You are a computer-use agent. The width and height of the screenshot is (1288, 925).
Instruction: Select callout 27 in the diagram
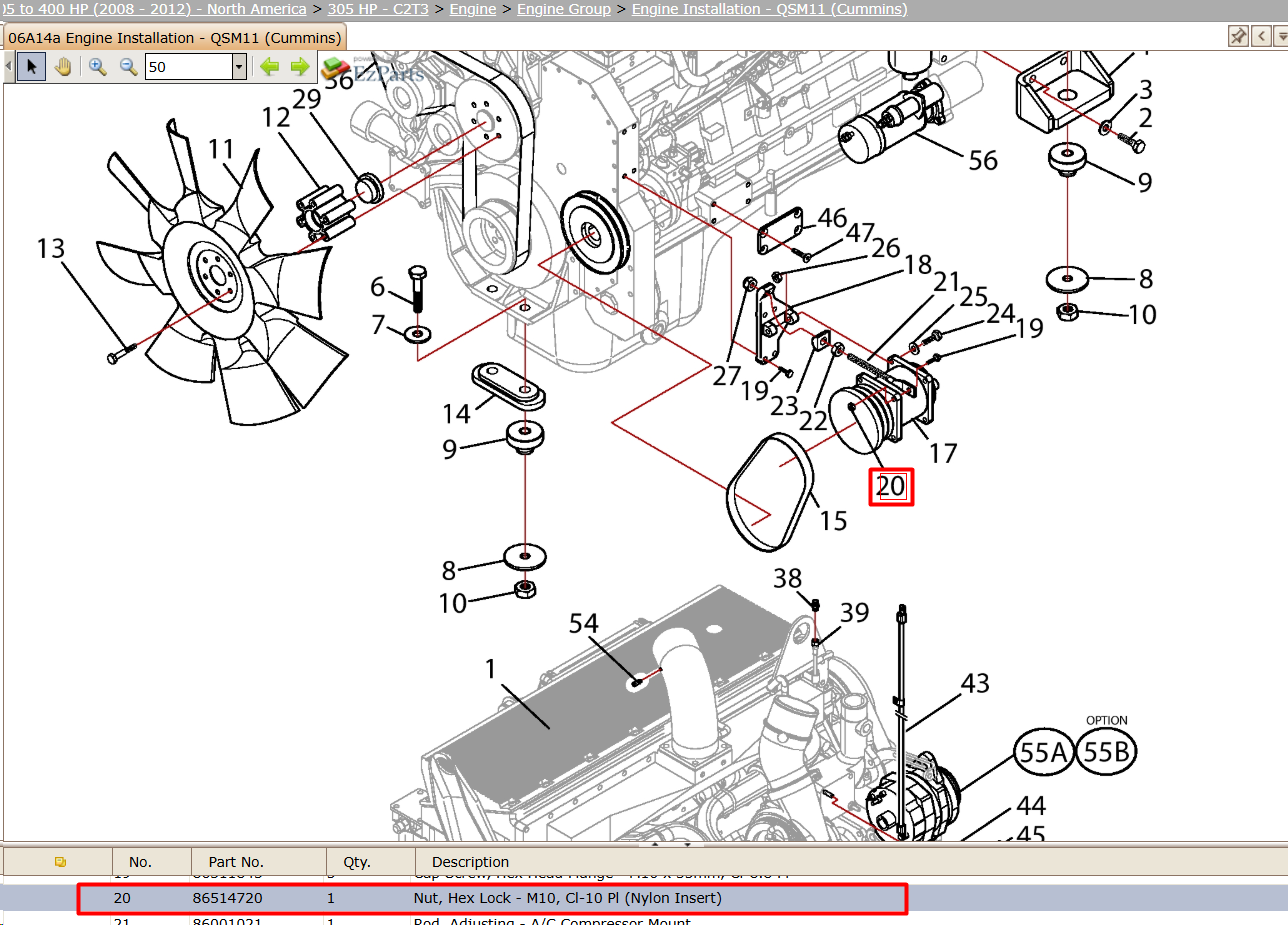(727, 376)
